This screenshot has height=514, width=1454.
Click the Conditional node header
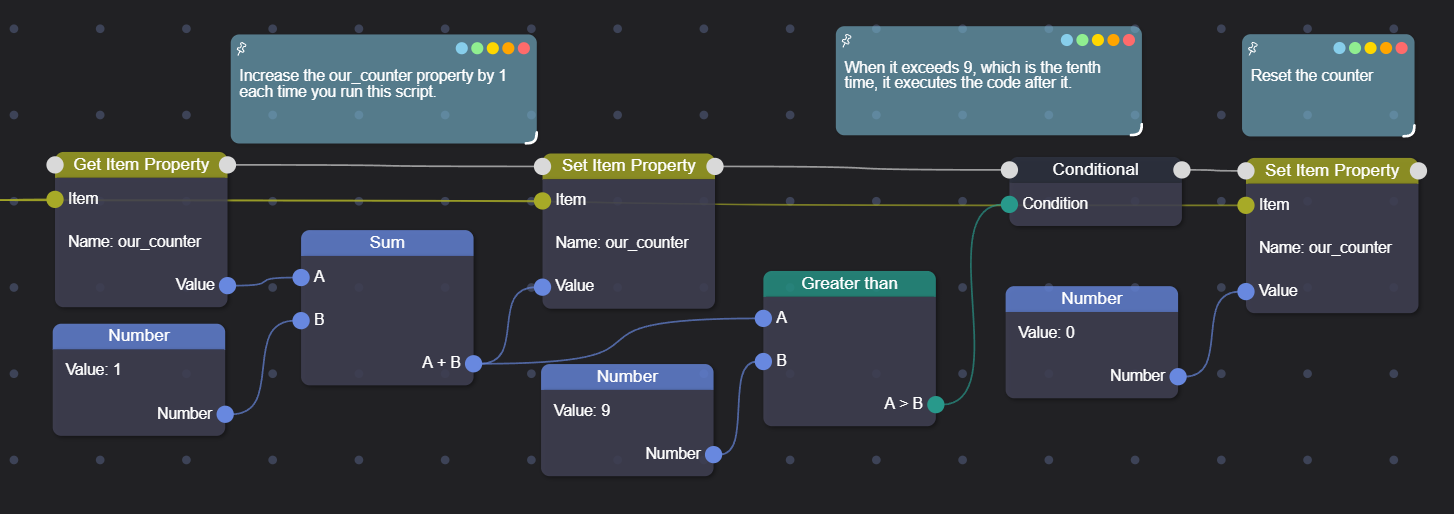tap(1095, 170)
